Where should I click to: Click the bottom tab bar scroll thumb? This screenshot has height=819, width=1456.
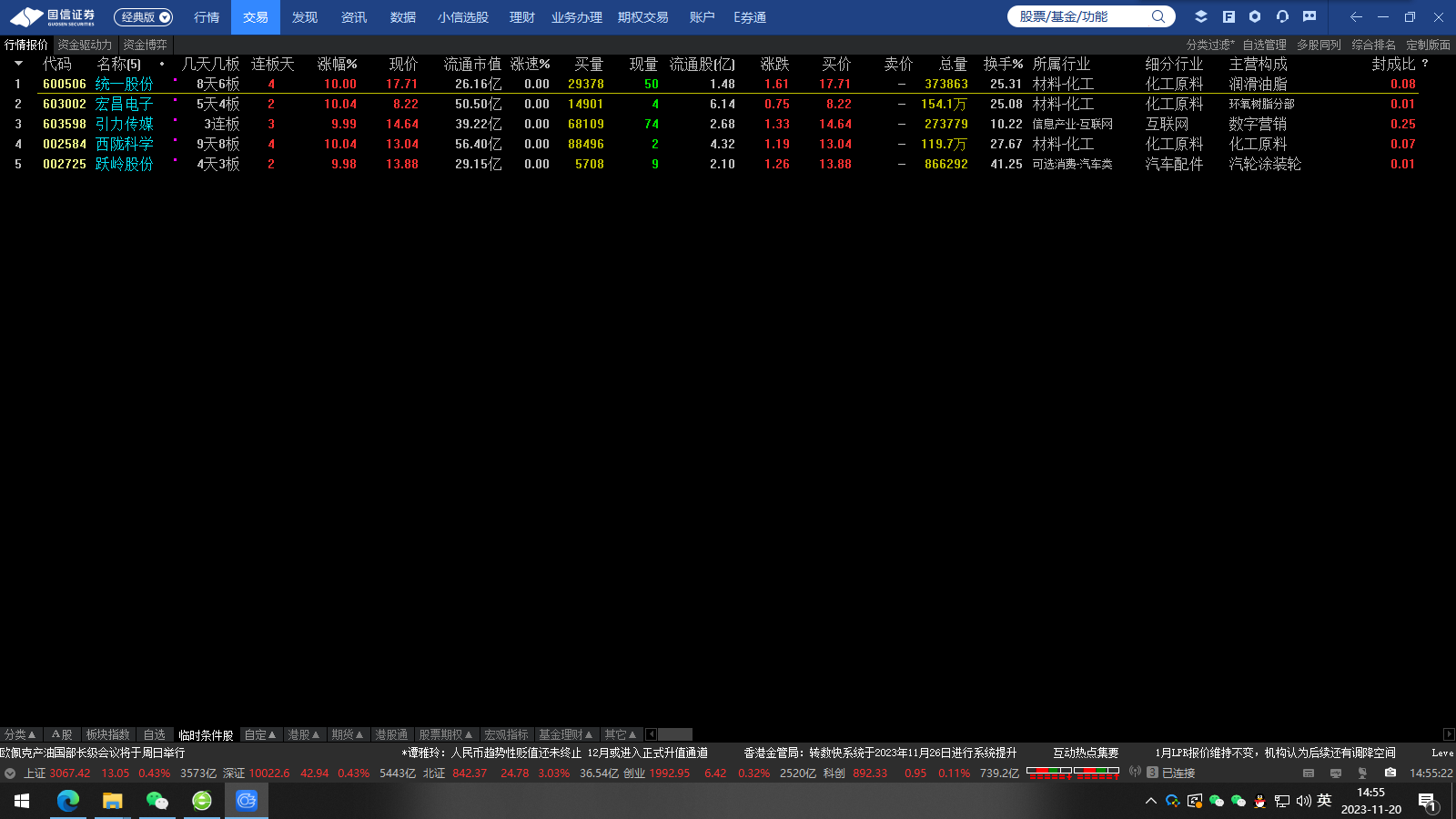(675, 734)
